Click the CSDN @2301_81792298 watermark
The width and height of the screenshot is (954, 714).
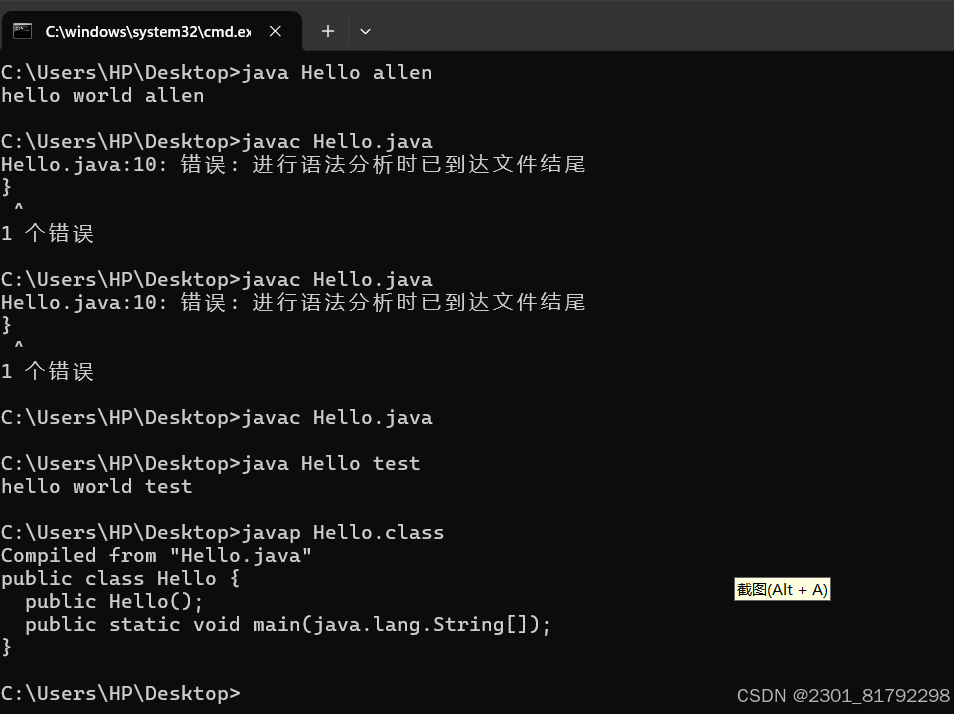(x=843, y=695)
